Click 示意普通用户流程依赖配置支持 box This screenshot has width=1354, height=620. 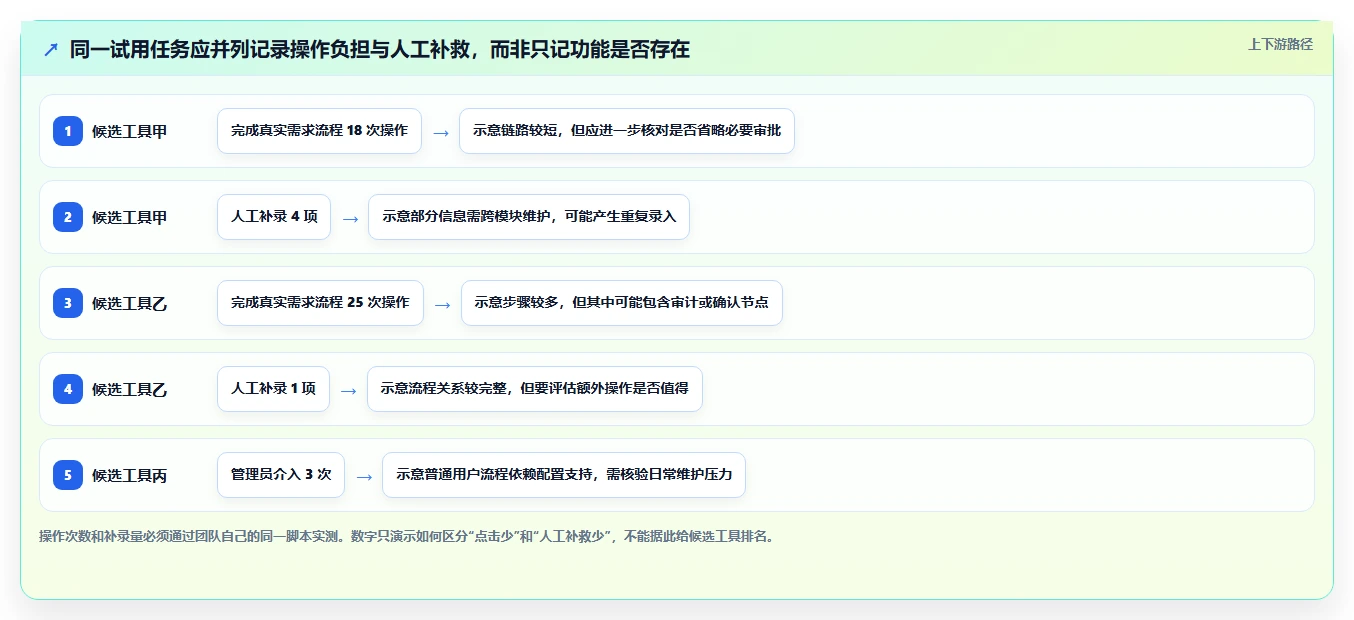564,475
